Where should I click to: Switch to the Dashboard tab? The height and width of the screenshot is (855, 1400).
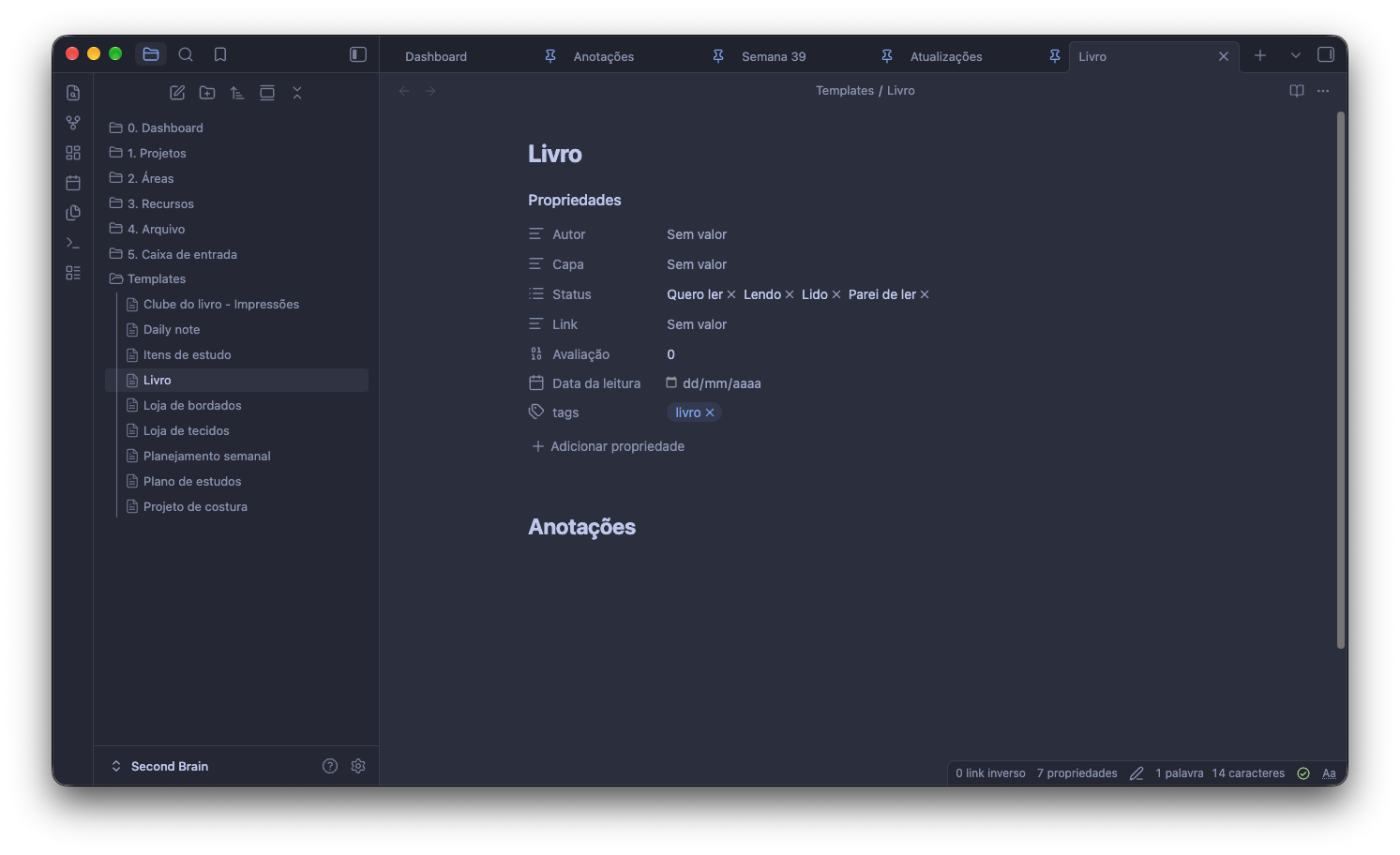(436, 56)
